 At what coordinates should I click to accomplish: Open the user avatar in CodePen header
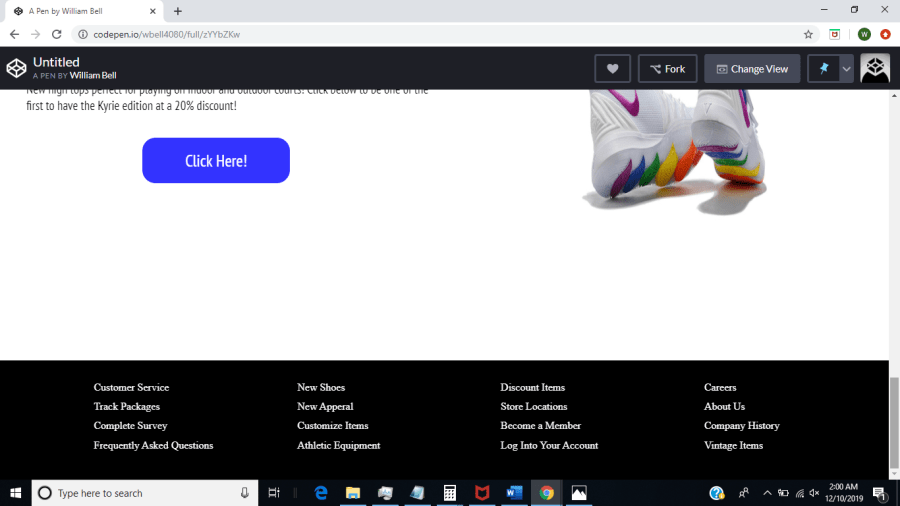pos(875,69)
